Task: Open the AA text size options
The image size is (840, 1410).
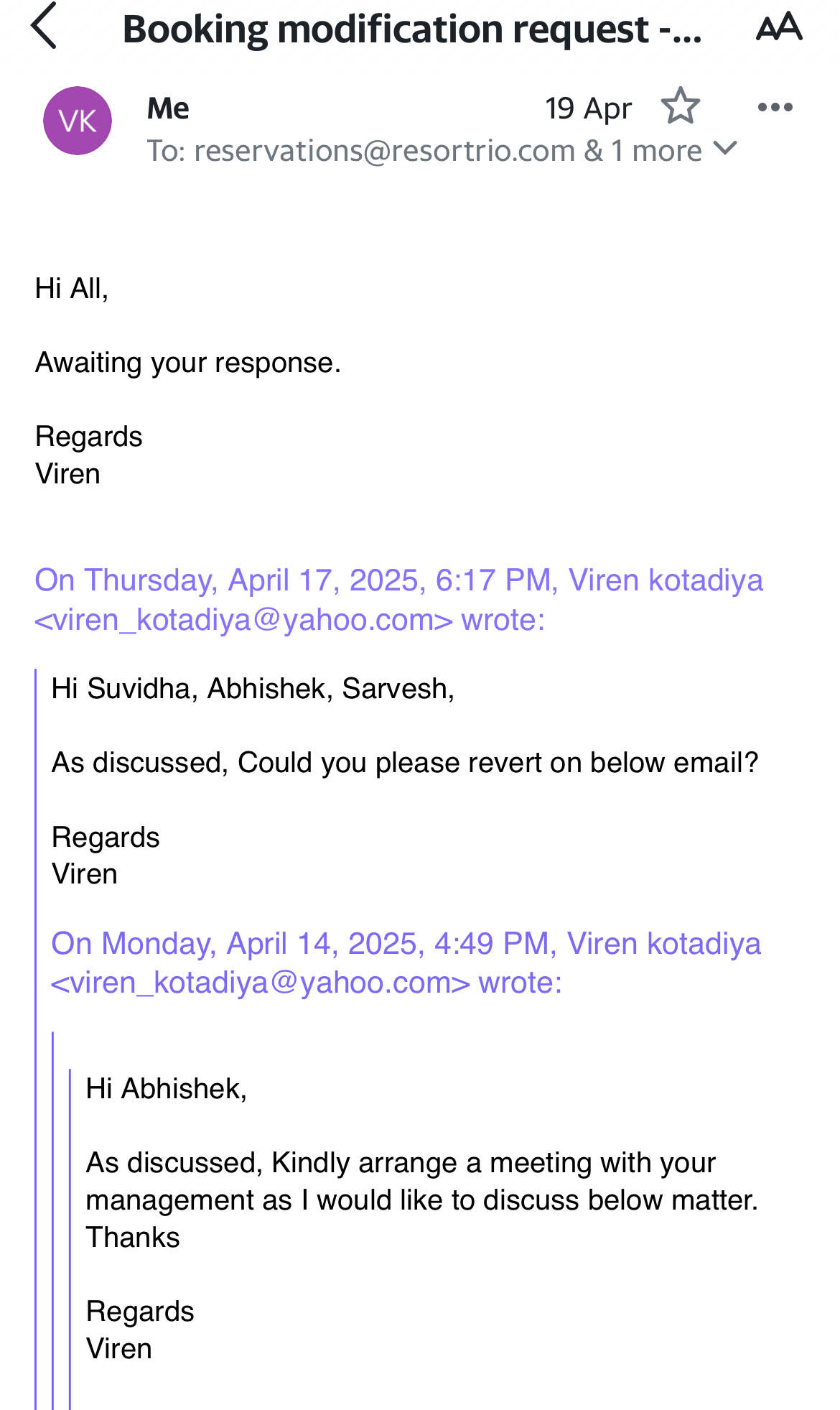Action: click(x=779, y=28)
